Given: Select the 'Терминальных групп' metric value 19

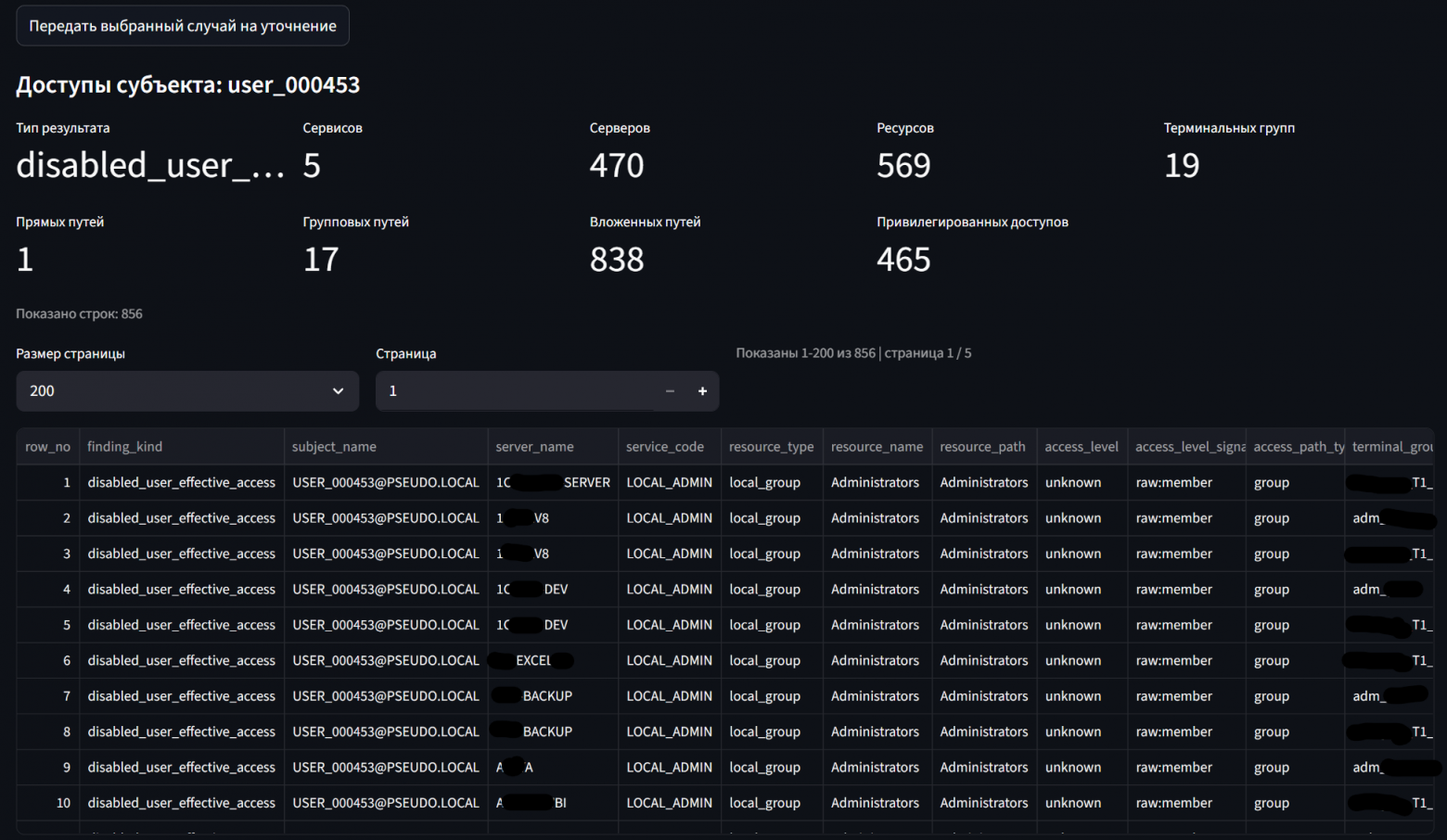Looking at the screenshot, I should point(1182,165).
